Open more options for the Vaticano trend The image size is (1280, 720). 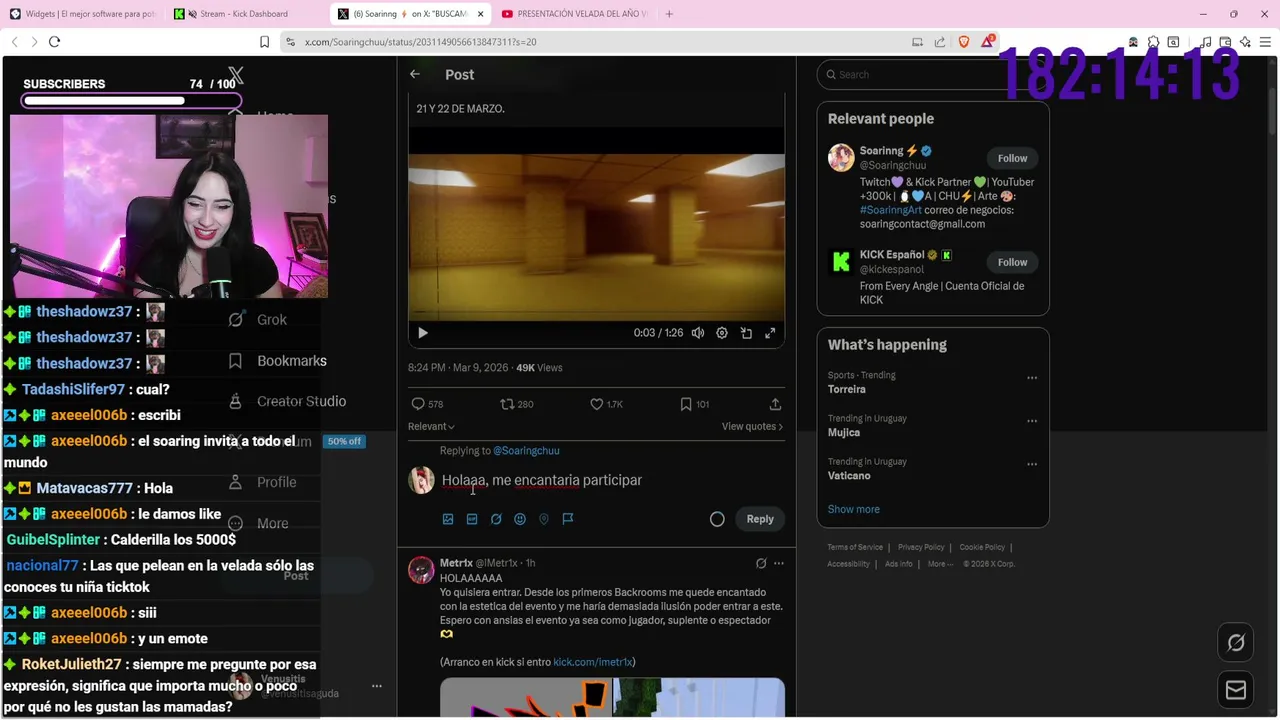(1032, 464)
